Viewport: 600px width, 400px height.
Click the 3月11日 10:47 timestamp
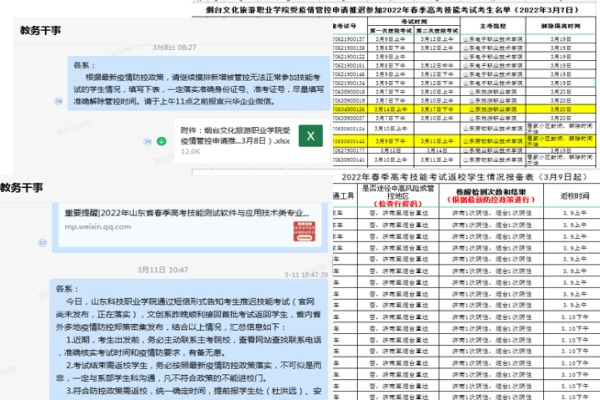coord(163,270)
